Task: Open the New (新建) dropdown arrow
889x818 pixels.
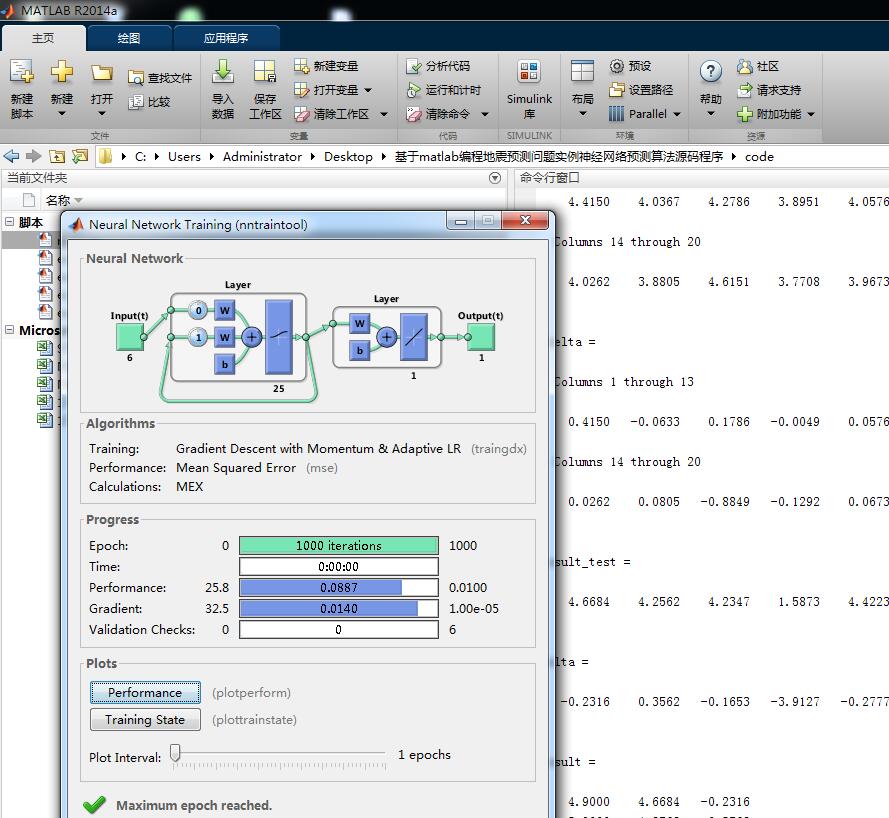Action: (x=61, y=114)
